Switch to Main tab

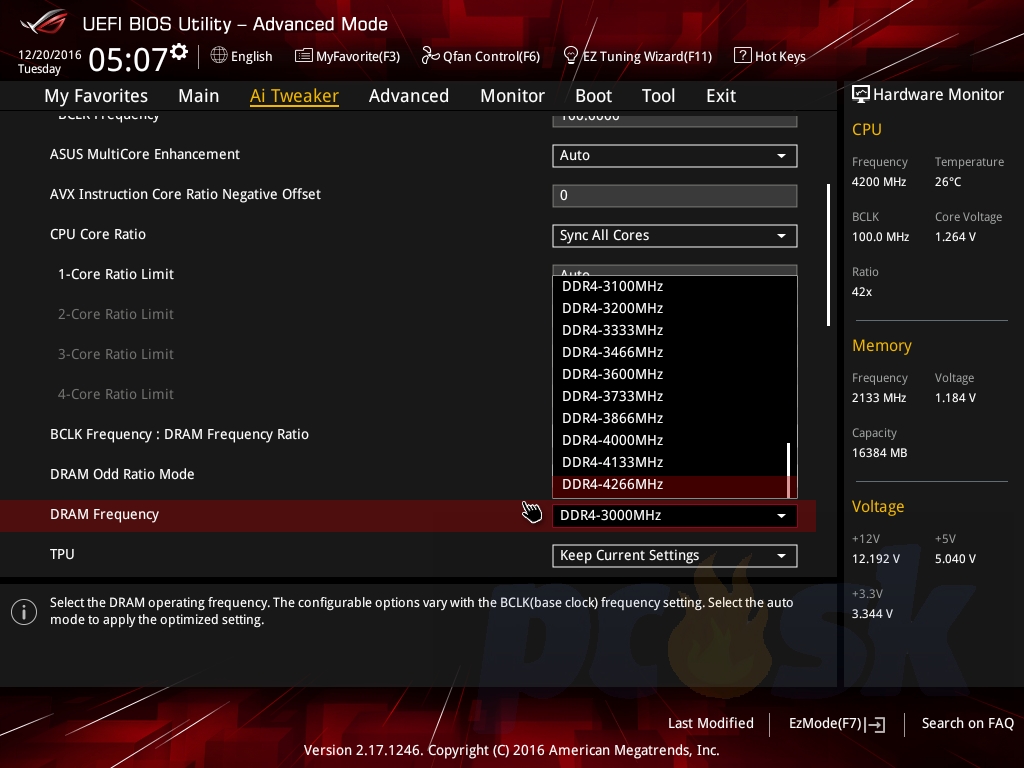coord(199,96)
